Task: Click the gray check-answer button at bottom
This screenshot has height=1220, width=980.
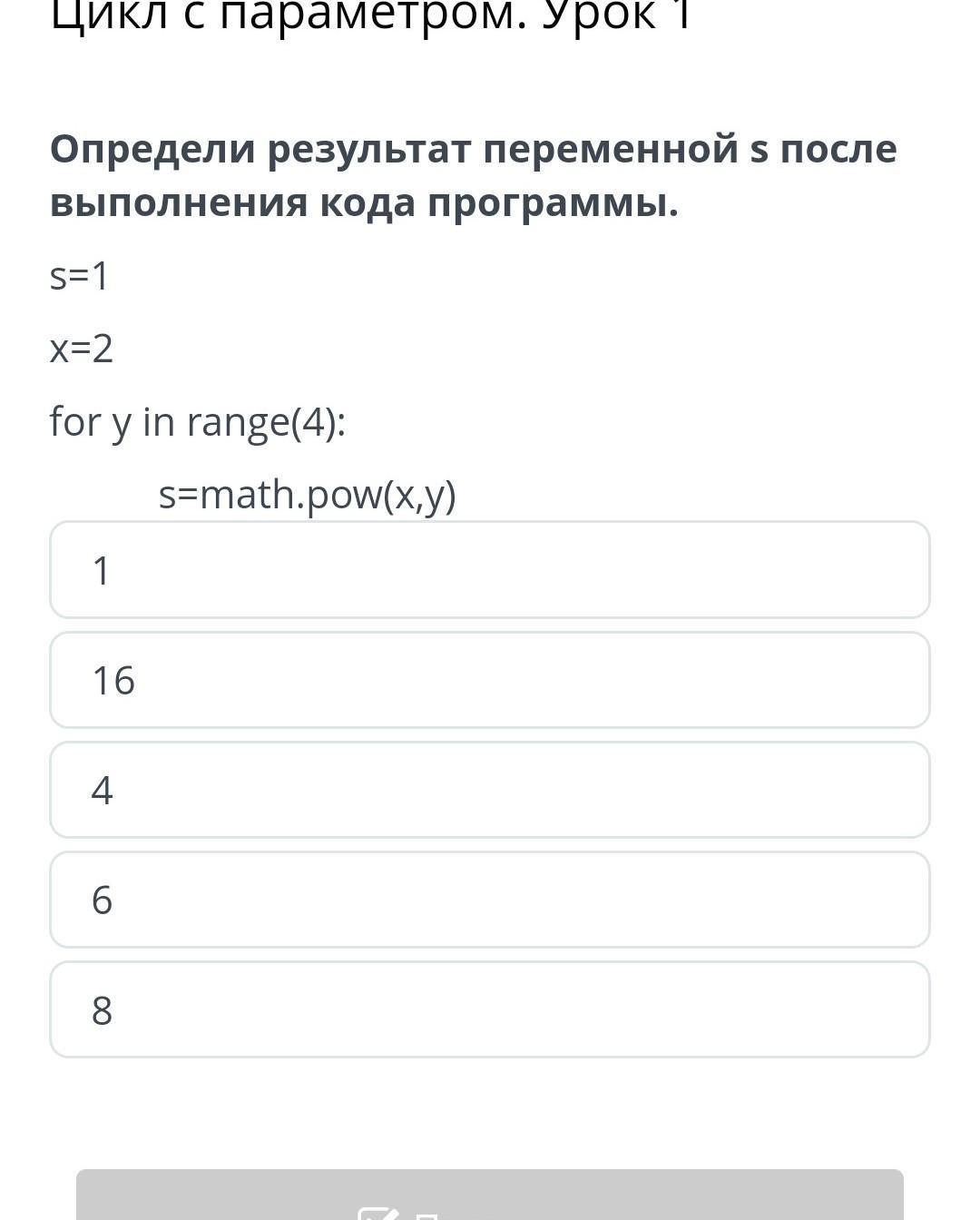Action: (490, 1196)
